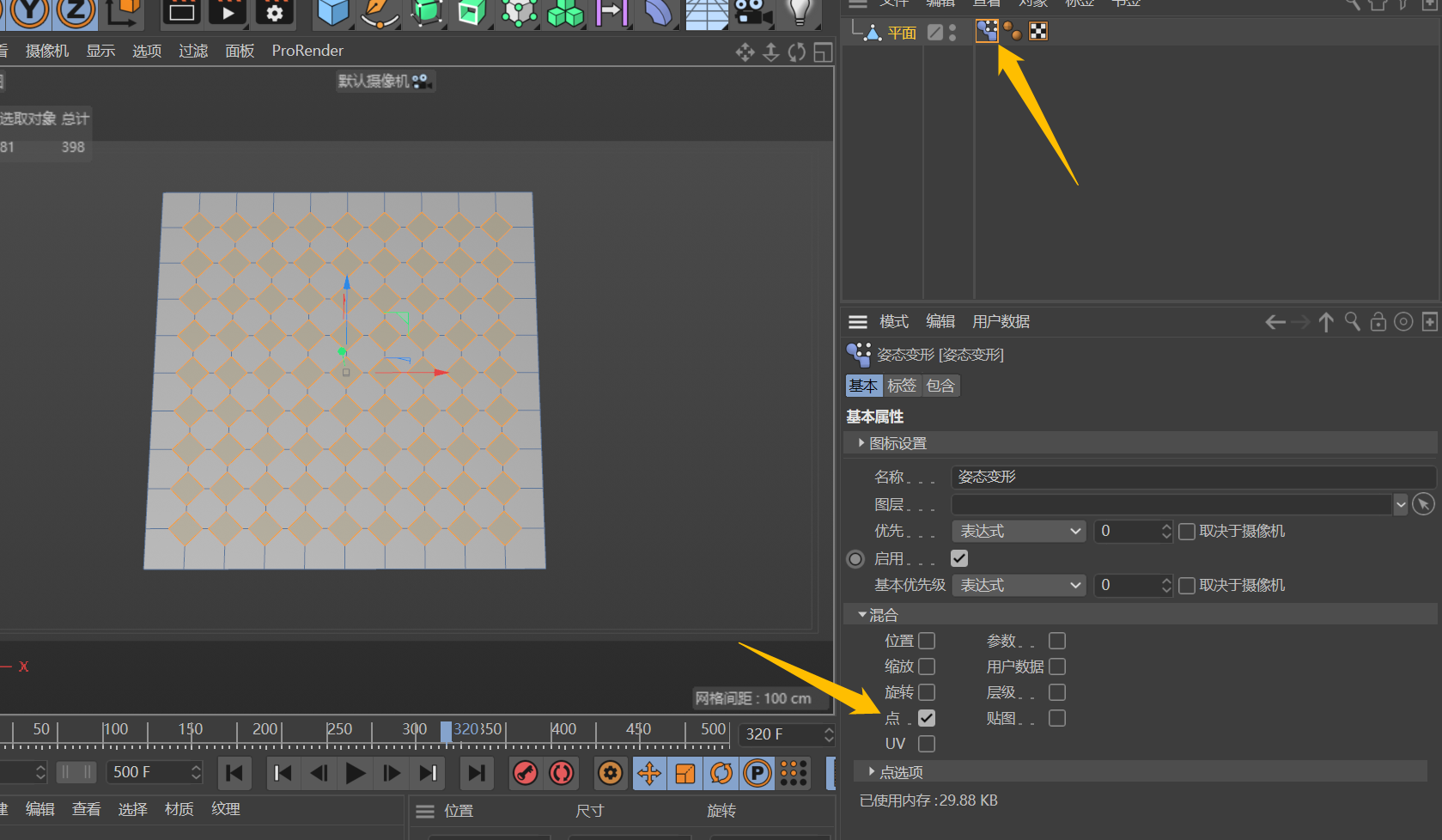
Task: Select the Spline Pen tool
Action: tap(380, 12)
